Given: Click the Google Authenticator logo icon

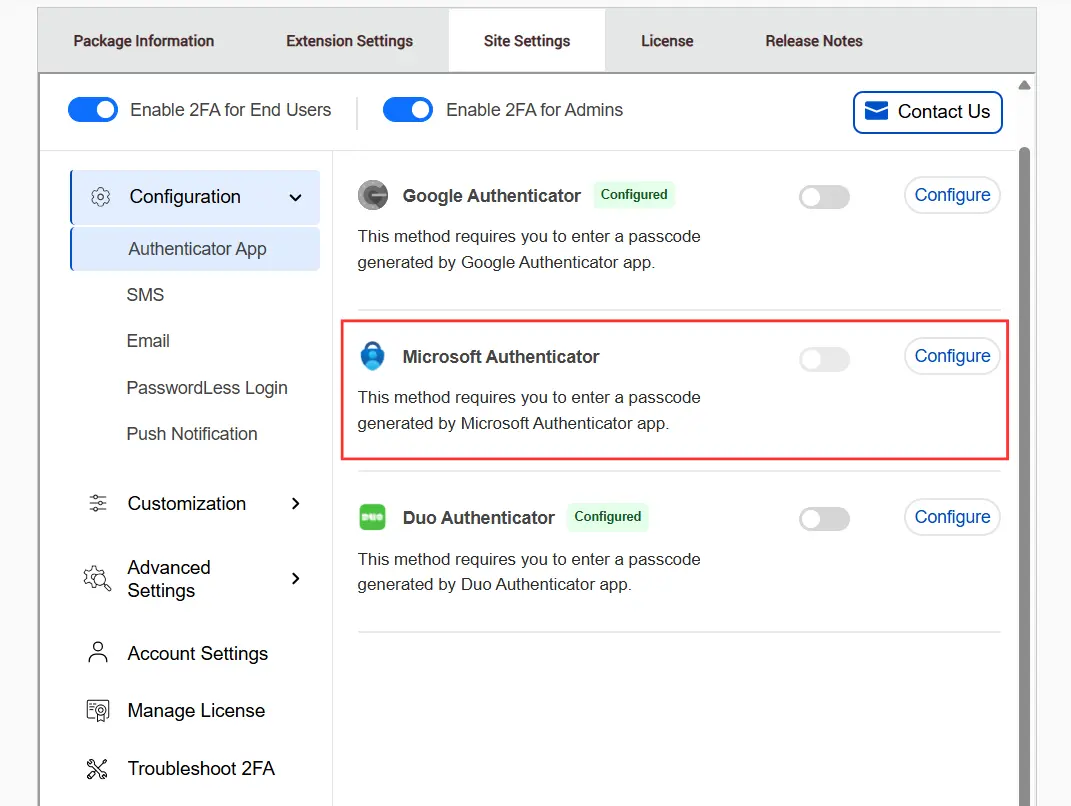Looking at the screenshot, I should (x=373, y=195).
